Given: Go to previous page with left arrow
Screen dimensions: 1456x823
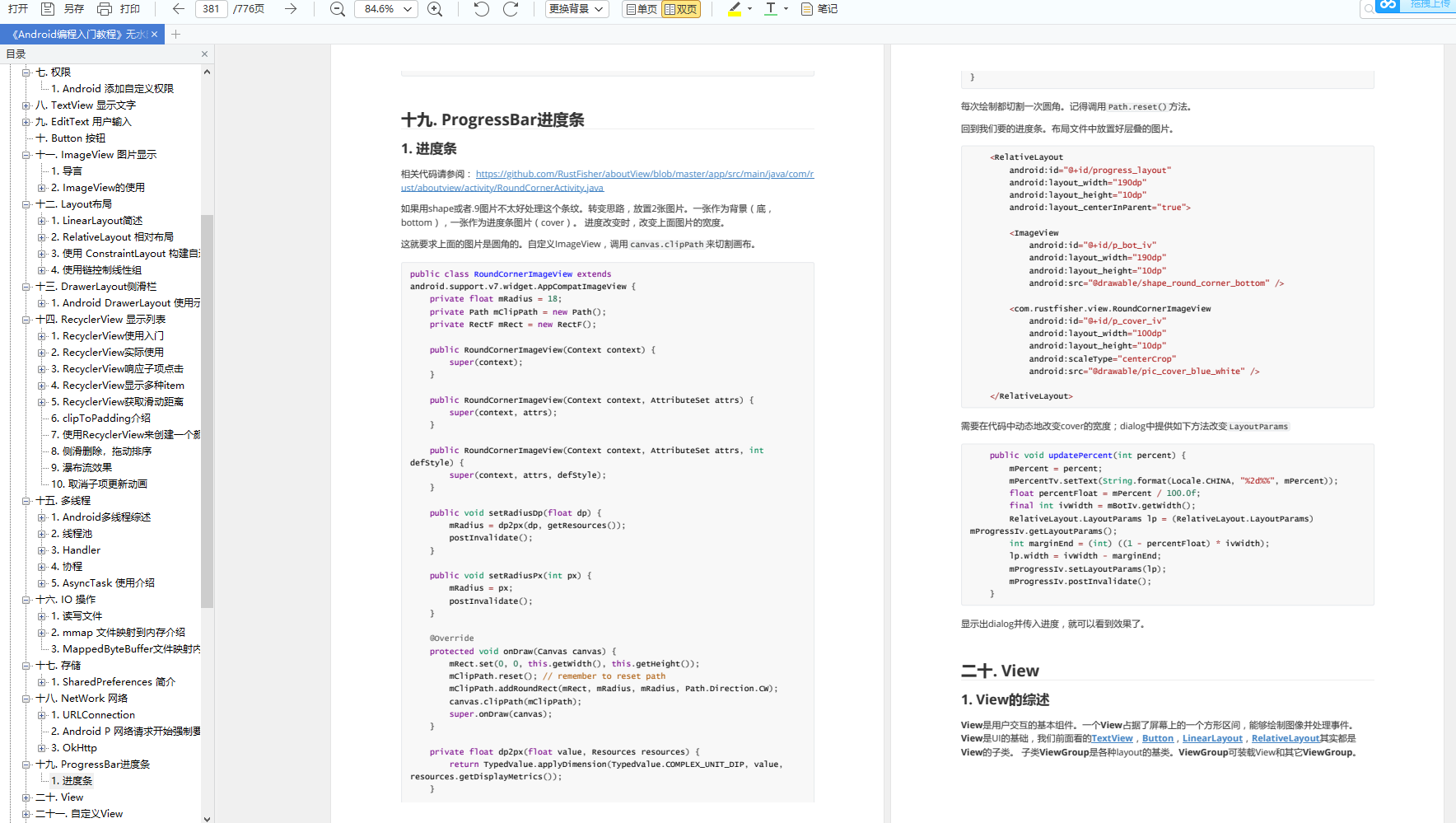Looking at the screenshot, I should (178, 9).
